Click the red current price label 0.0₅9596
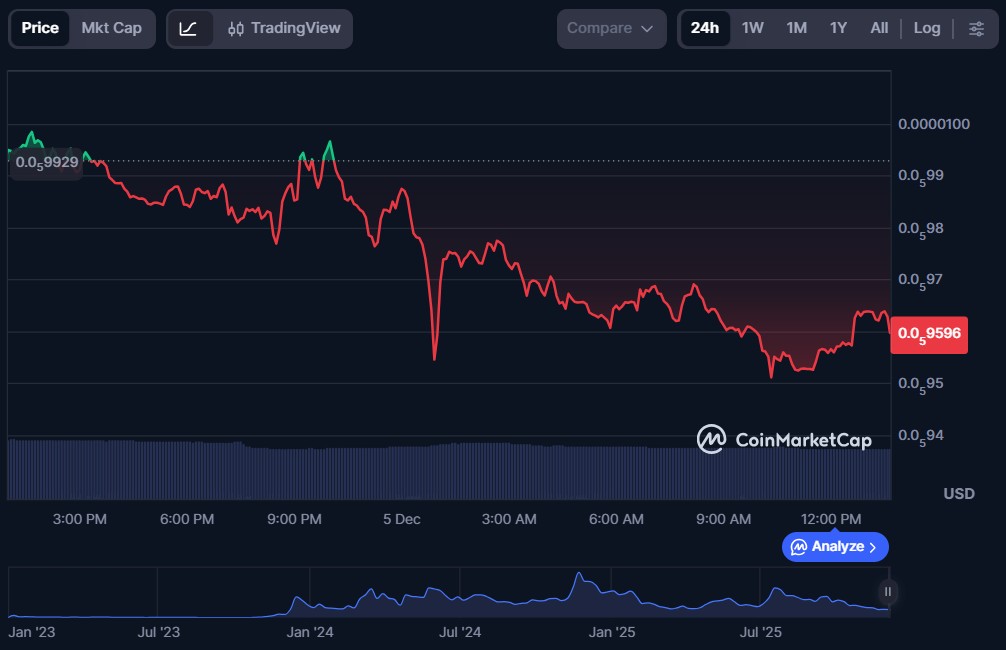The image size is (1006, 650). [x=930, y=334]
